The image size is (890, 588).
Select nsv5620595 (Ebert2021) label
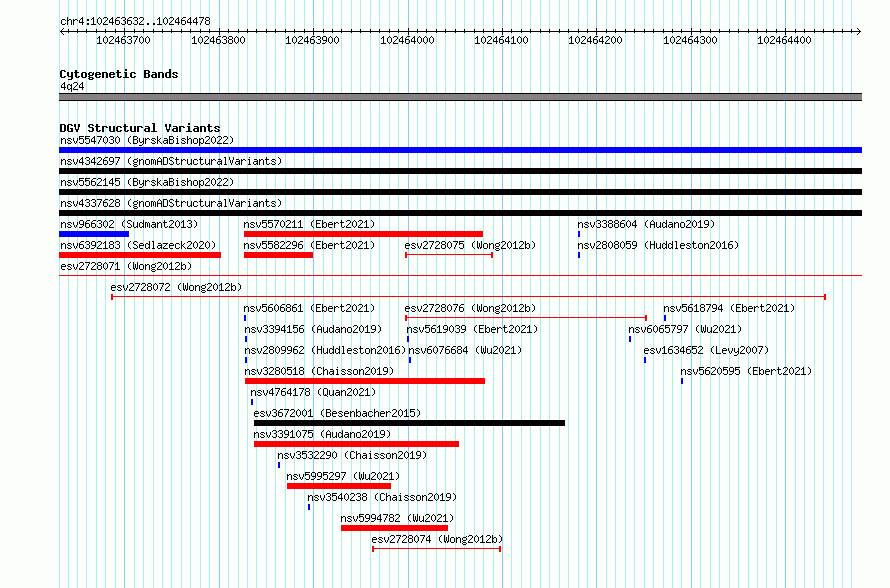coord(746,371)
